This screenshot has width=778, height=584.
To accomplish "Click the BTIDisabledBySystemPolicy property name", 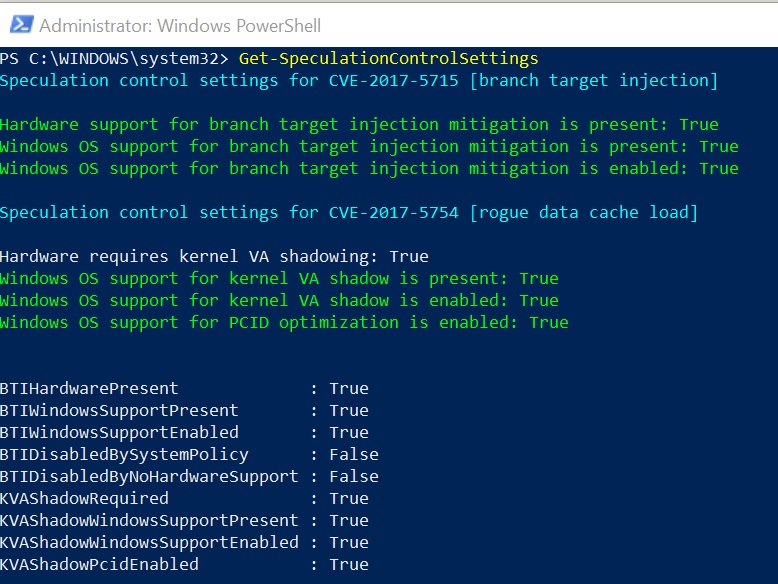I will tap(124, 454).
